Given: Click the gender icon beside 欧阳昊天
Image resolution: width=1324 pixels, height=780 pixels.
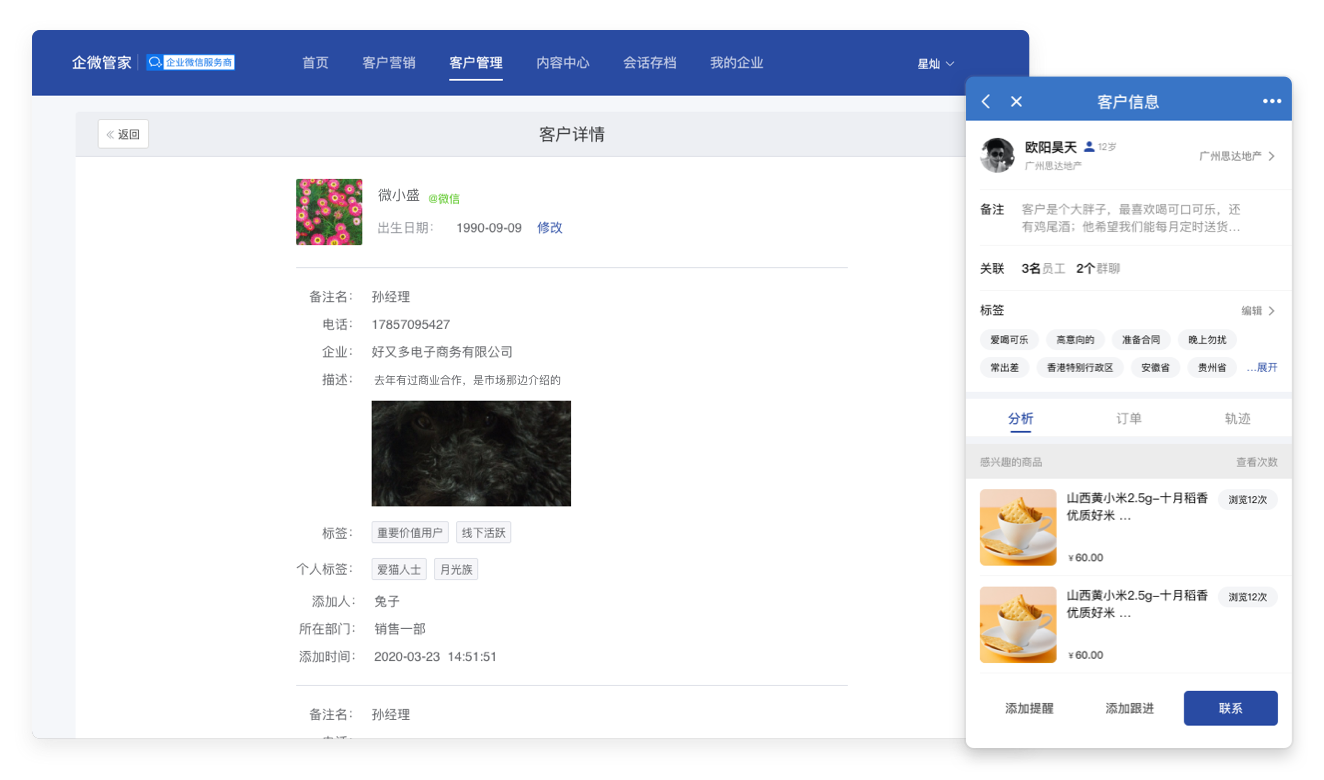Looking at the screenshot, I should coord(1089,147).
